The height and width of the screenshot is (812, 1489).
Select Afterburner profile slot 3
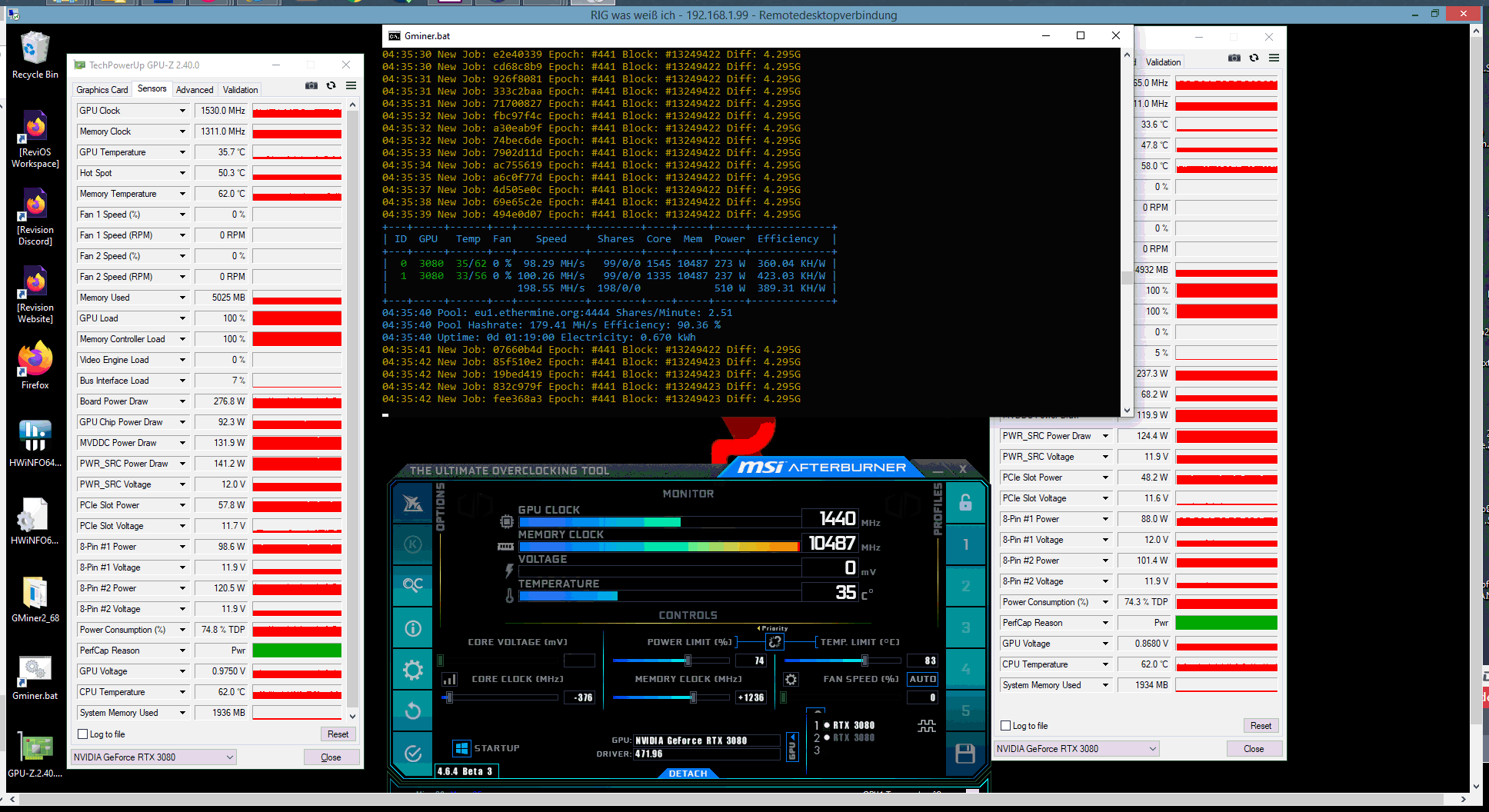click(965, 628)
